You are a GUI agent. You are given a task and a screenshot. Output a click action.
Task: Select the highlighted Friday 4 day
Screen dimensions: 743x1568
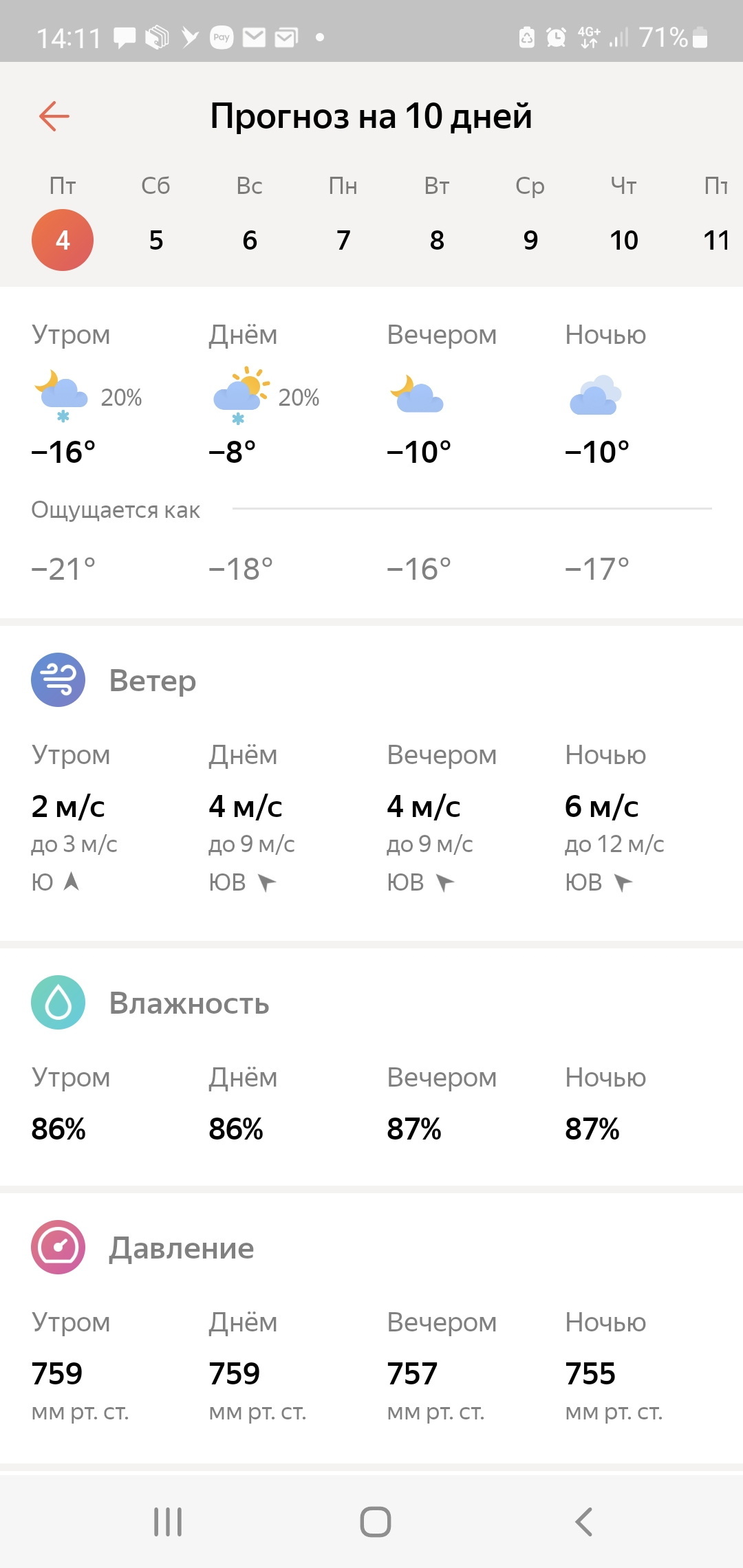[x=63, y=240]
